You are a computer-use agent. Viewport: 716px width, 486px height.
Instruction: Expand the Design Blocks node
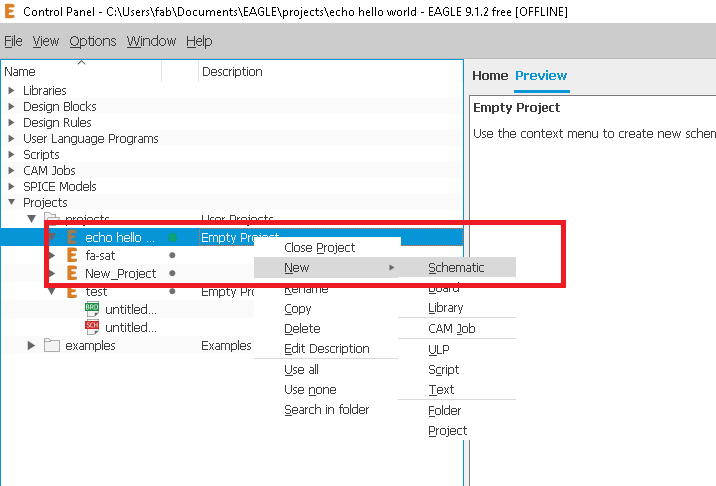click(11, 106)
